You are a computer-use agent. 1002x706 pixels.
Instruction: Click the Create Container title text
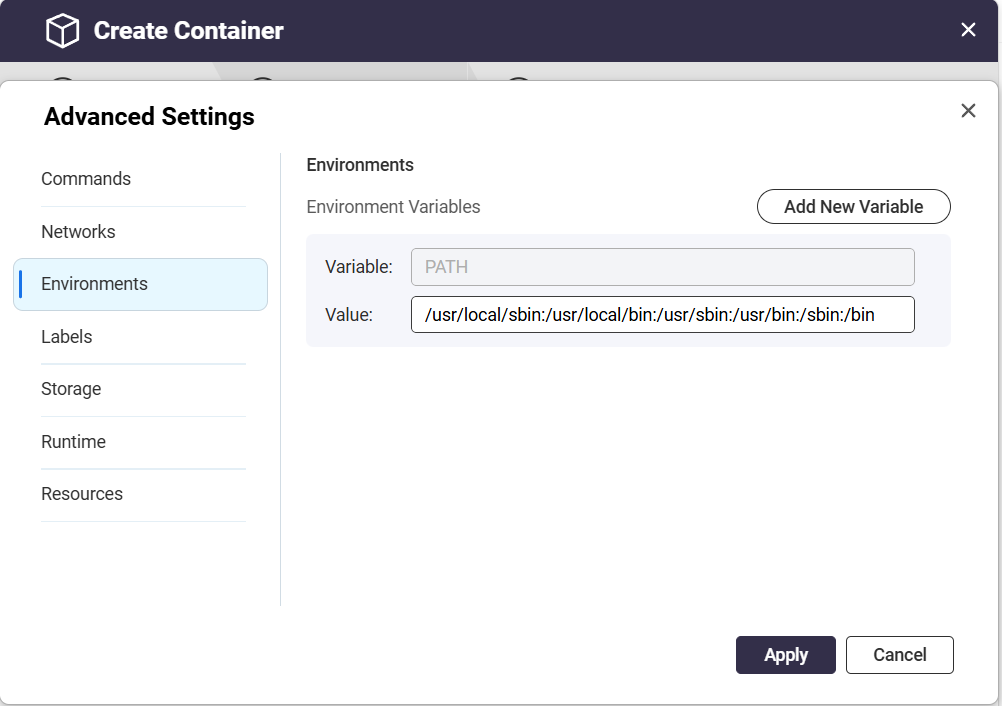[189, 31]
